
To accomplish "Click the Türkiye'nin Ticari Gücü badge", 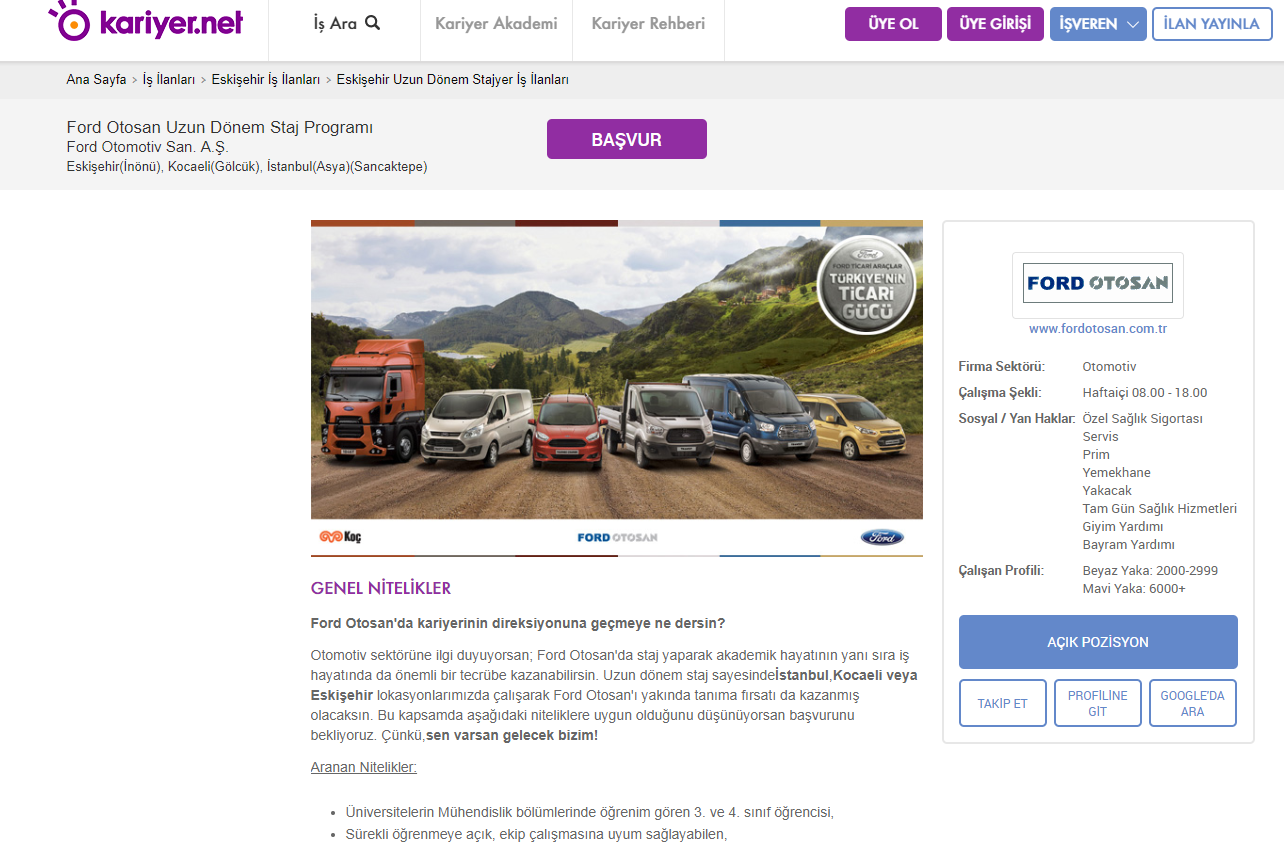I will (866, 284).
